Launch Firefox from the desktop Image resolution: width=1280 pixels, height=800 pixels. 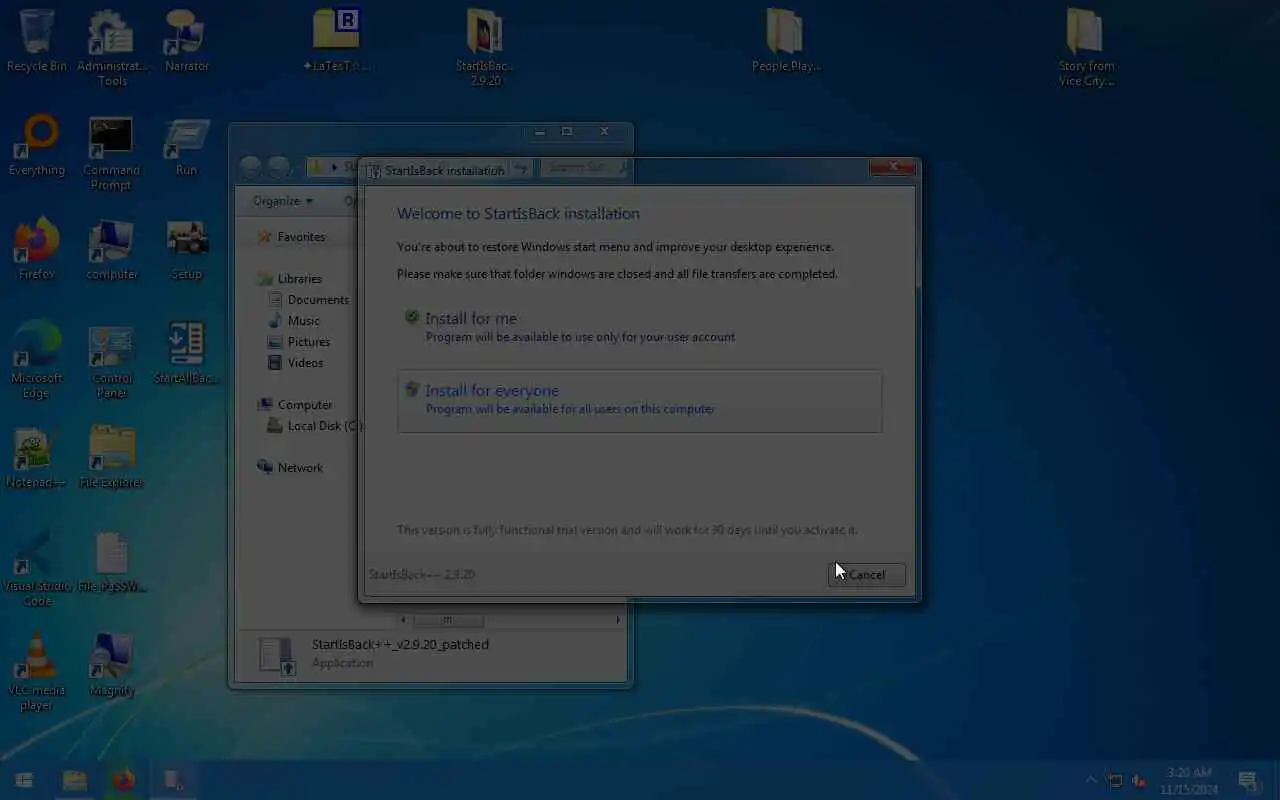click(x=37, y=249)
